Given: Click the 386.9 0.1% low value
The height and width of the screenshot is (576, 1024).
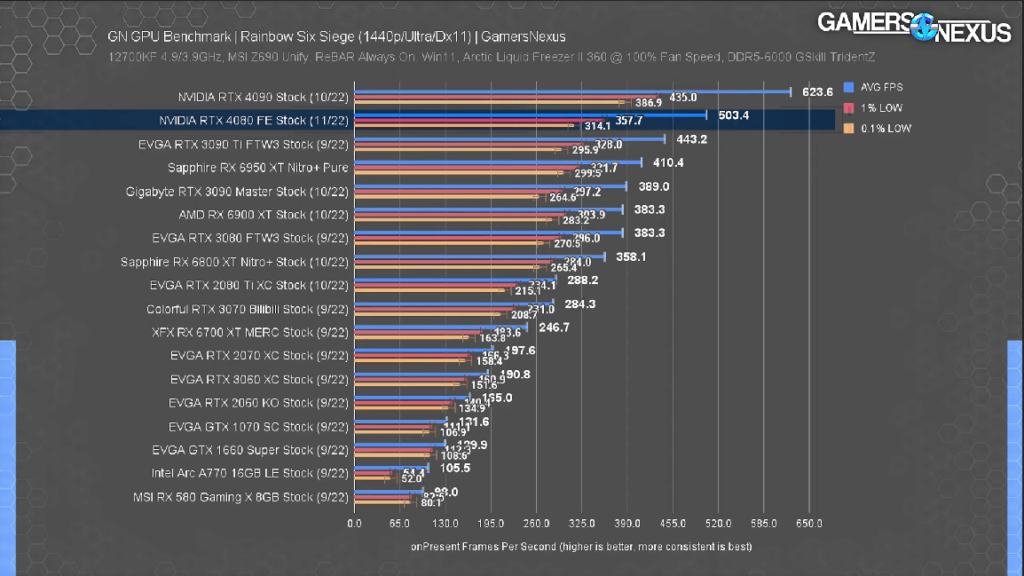Looking at the screenshot, I should pyautogui.click(x=648, y=103).
